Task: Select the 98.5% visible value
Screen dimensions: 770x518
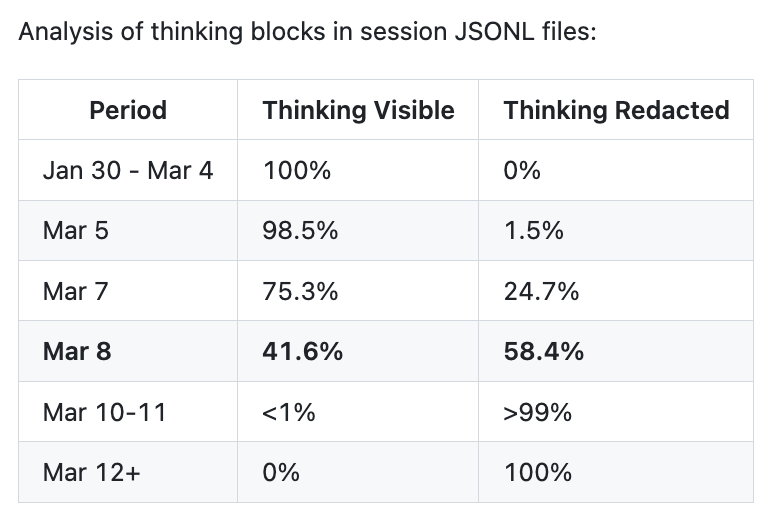Action: [301, 231]
